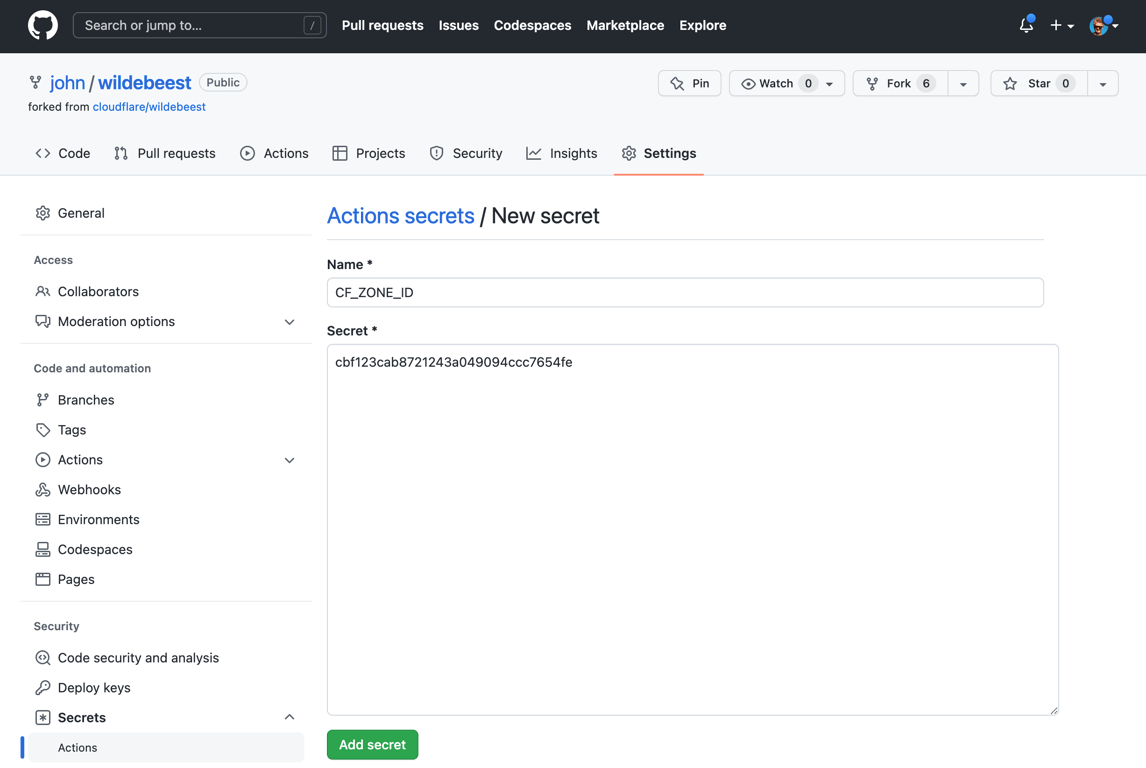Click the gear icon beside General
This screenshot has height=768, width=1146.
(43, 213)
